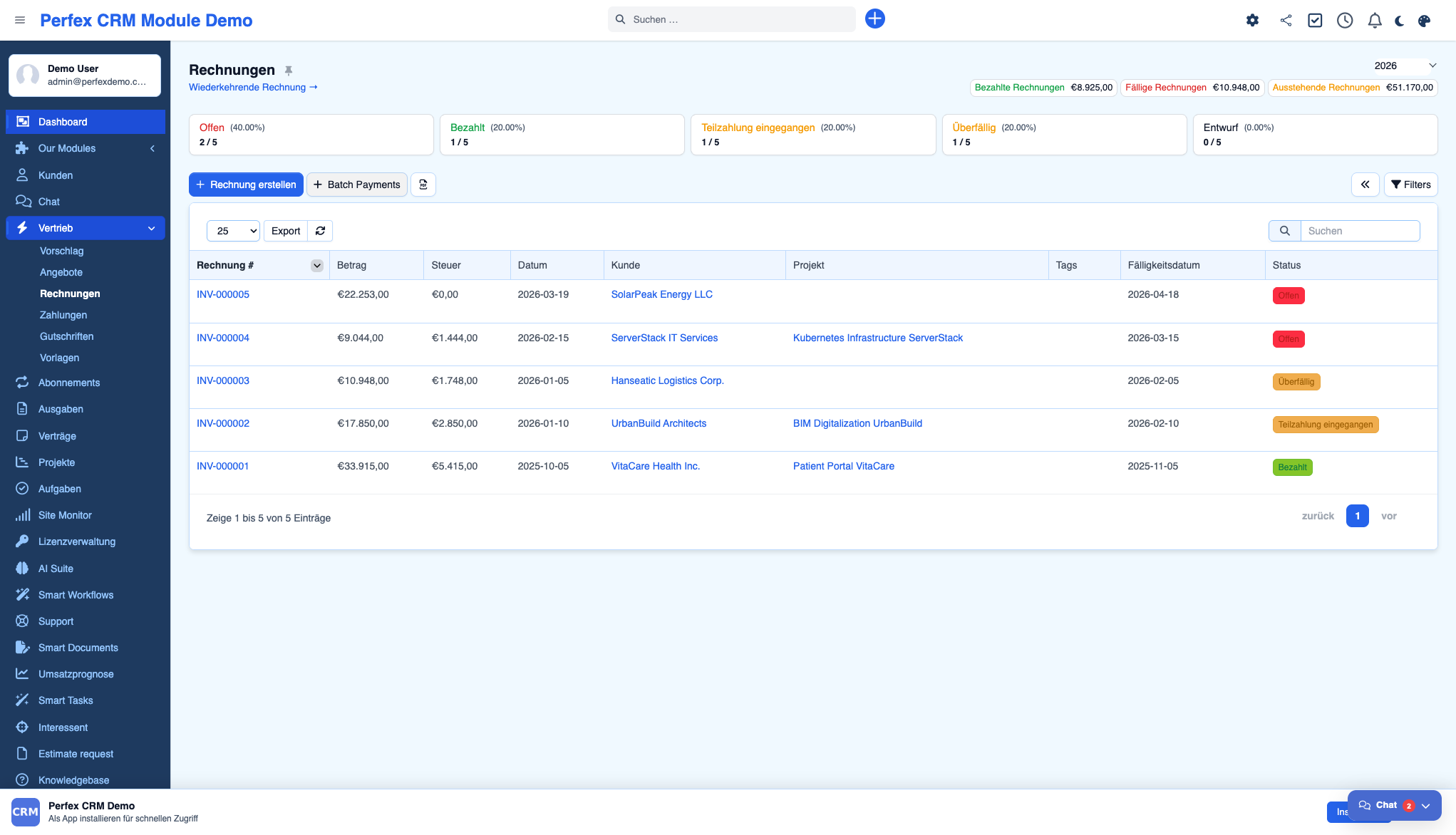The height and width of the screenshot is (835, 1456).
Task: Open Zahlungen in Vertrieb submenu
Action: coord(63,315)
